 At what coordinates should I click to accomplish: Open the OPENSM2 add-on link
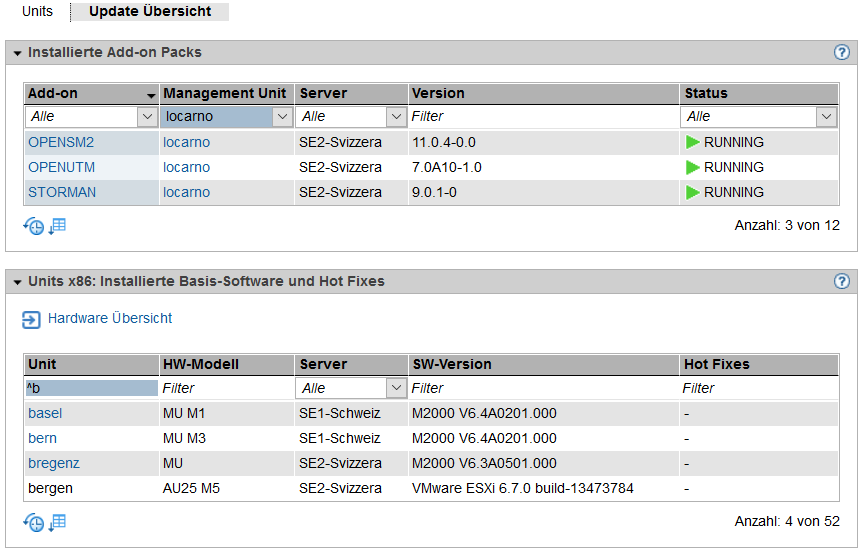61,143
